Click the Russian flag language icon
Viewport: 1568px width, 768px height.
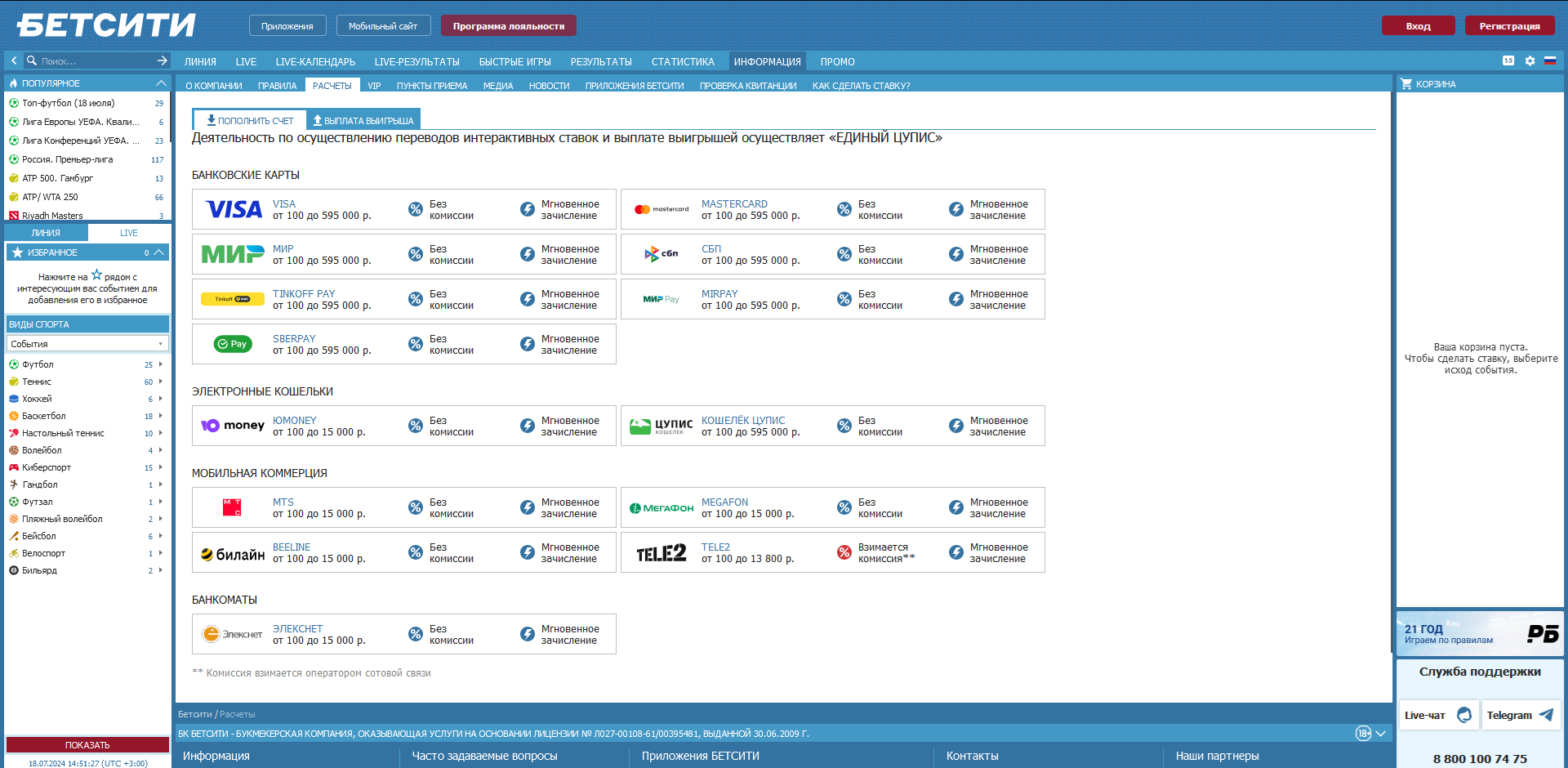click(x=1550, y=60)
